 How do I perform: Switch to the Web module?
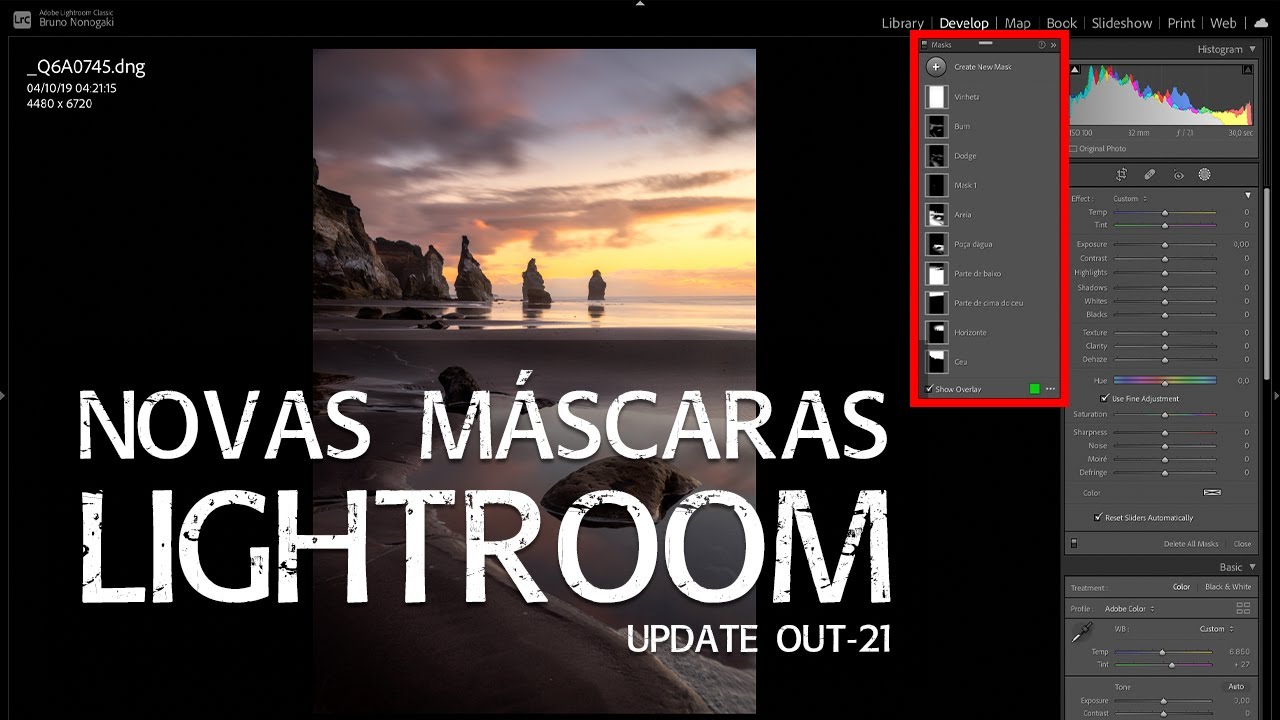coord(1223,23)
